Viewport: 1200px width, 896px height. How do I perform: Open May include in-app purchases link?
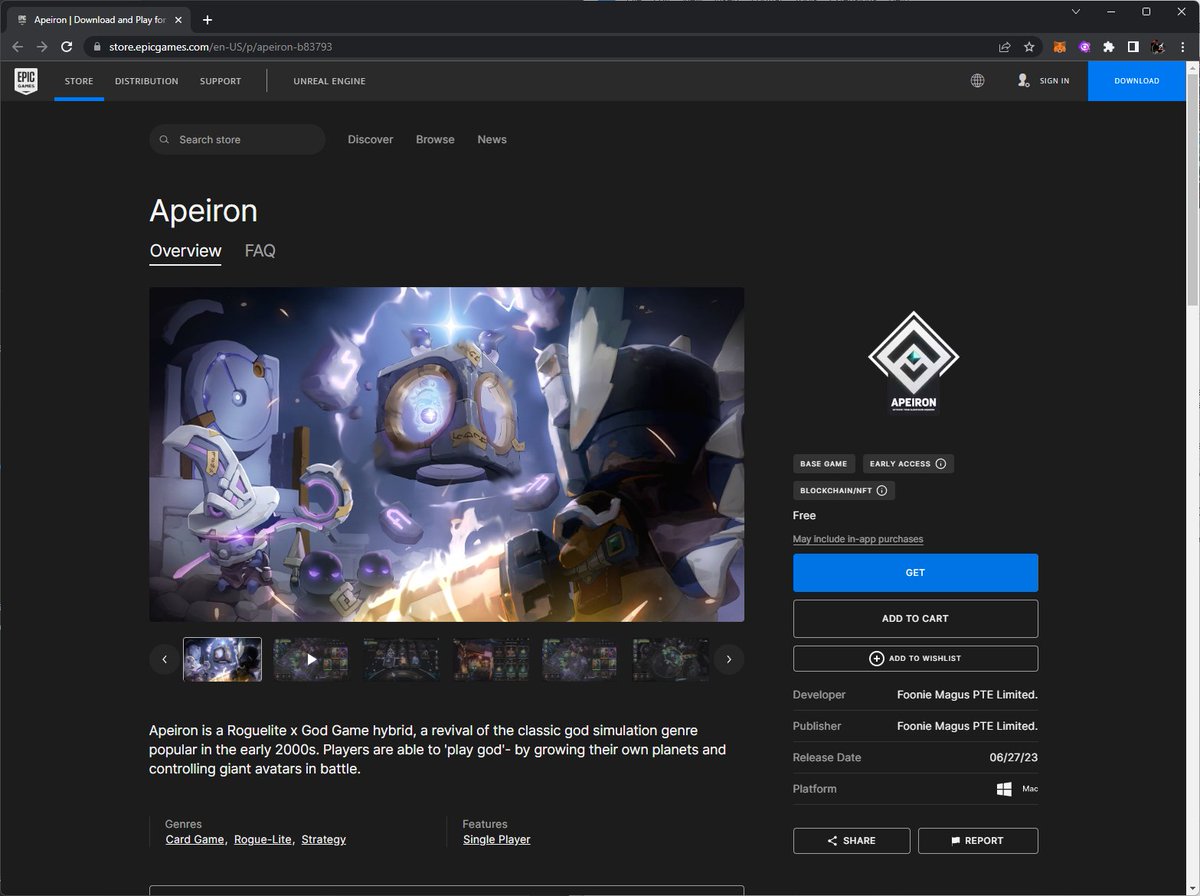tap(858, 539)
